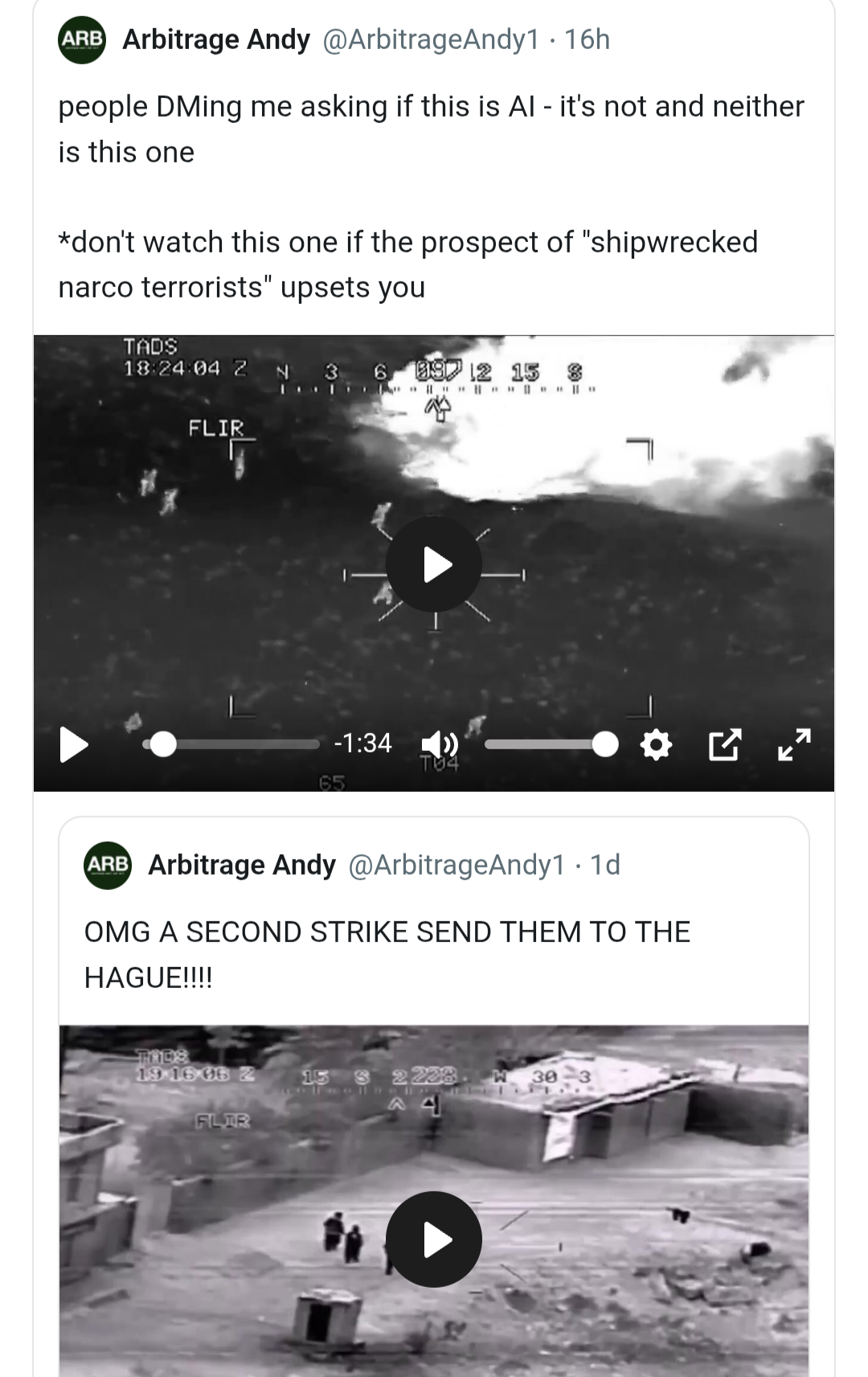Image resolution: width=868 pixels, height=1377 pixels.
Task: Expand video to fullscreen
Action: (x=794, y=745)
